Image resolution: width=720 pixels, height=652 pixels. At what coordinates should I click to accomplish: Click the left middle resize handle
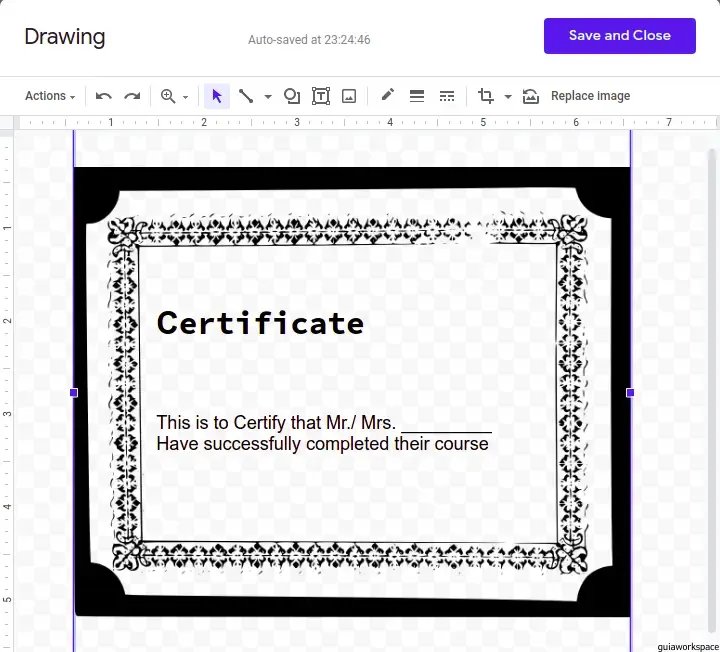pyautogui.click(x=73, y=393)
